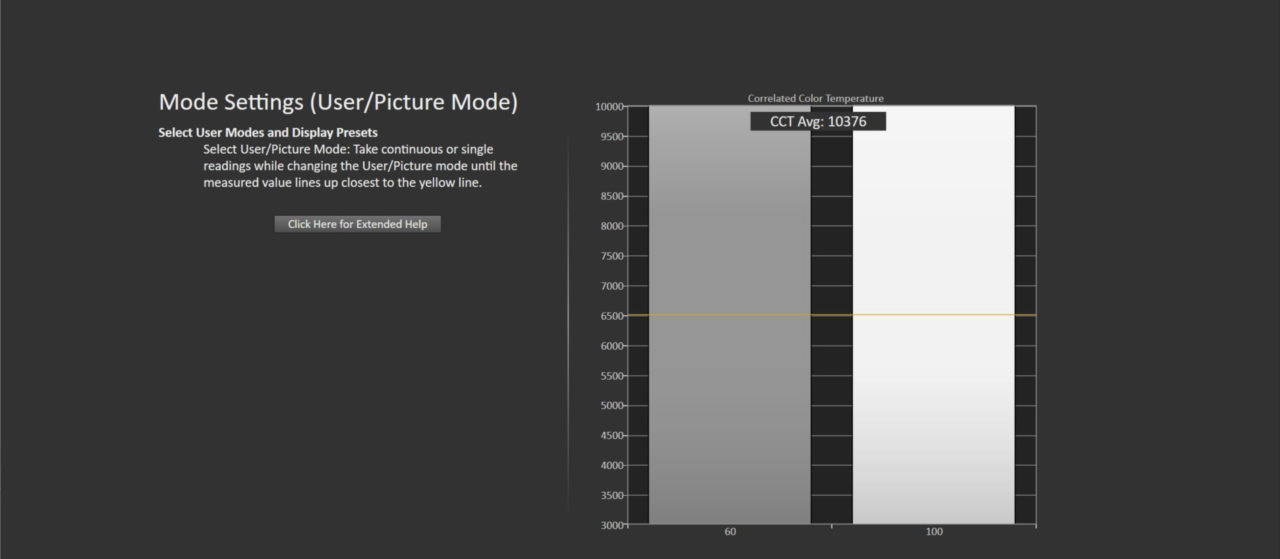This screenshot has width=1280, height=559.
Task: Click Here for Extended Help button
Action: (357, 224)
